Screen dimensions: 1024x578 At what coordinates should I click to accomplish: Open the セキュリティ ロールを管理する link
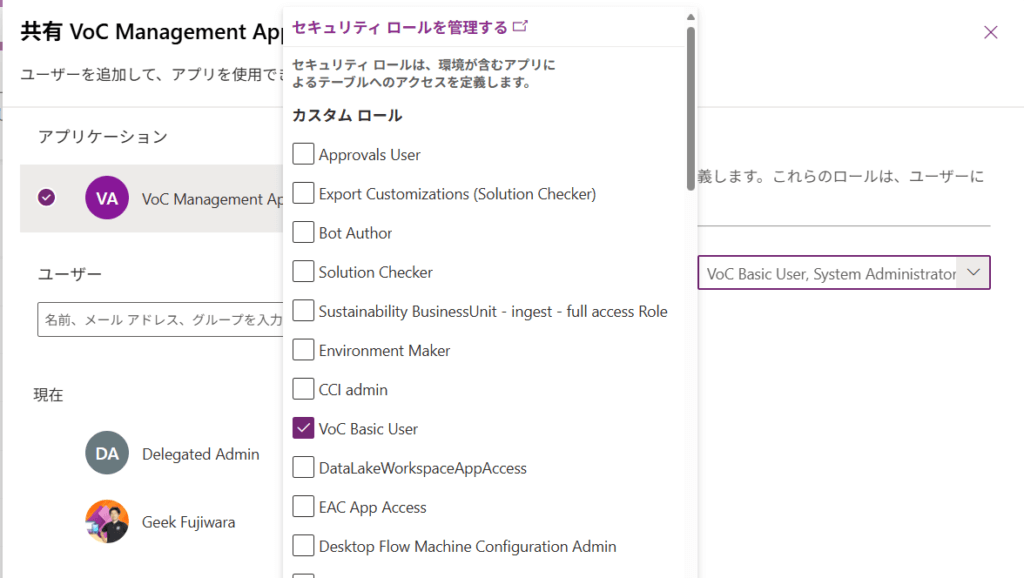pos(400,27)
